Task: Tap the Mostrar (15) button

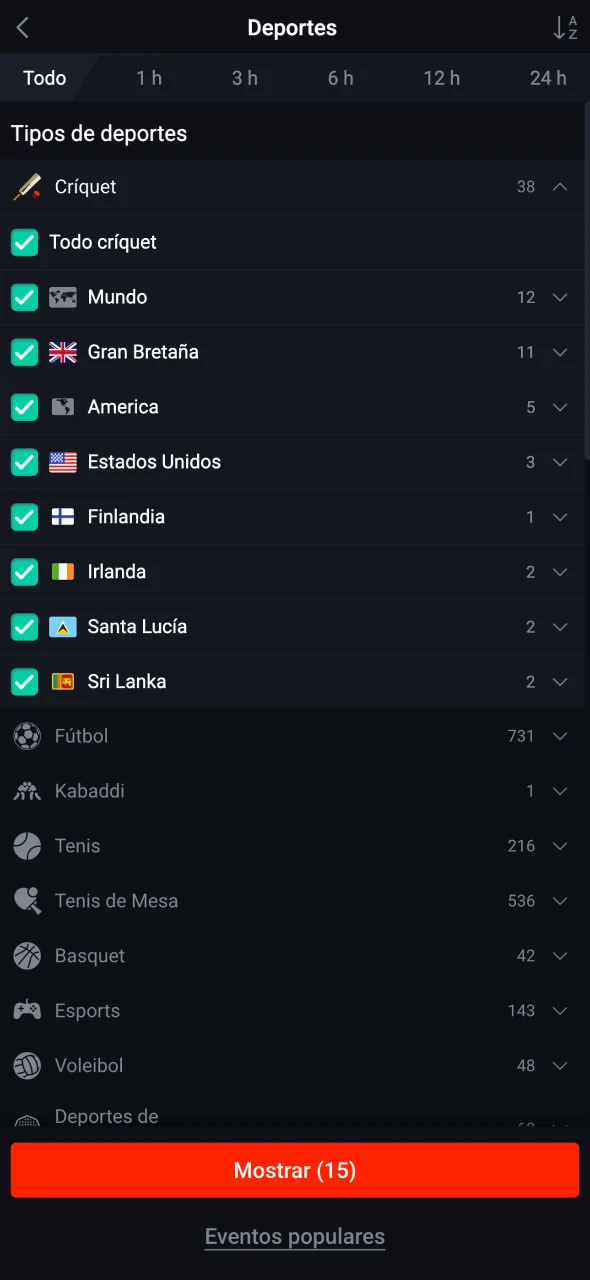Action: 295,1170
